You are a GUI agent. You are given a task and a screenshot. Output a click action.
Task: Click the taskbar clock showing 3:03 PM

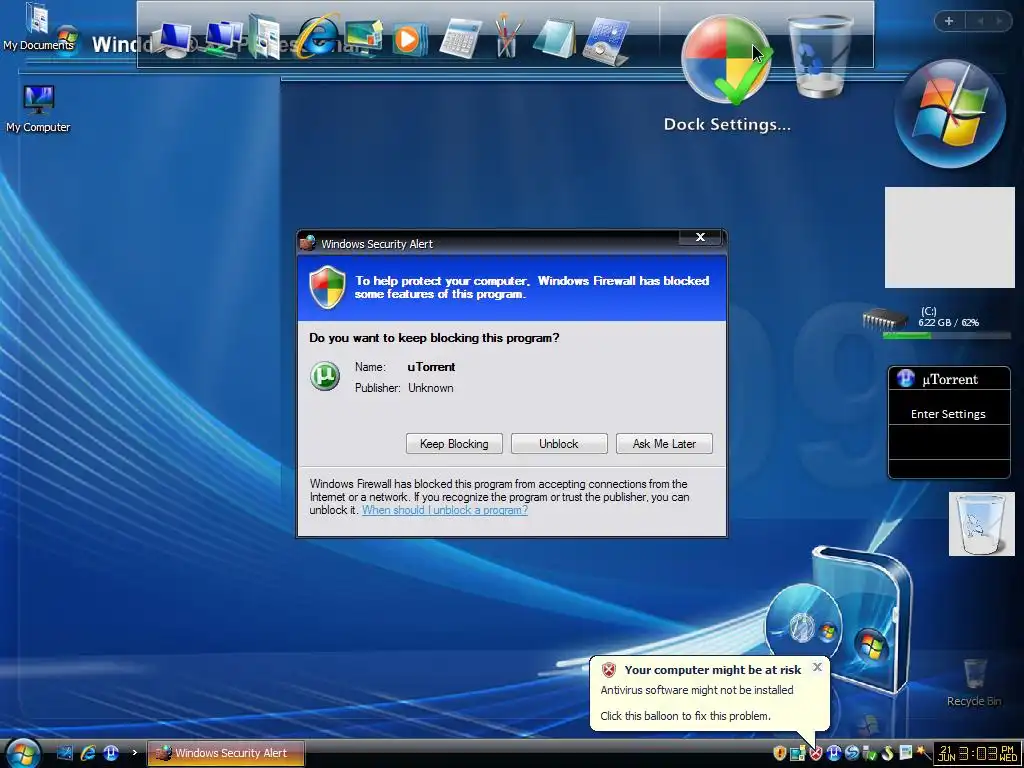click(x=978, y=754)
